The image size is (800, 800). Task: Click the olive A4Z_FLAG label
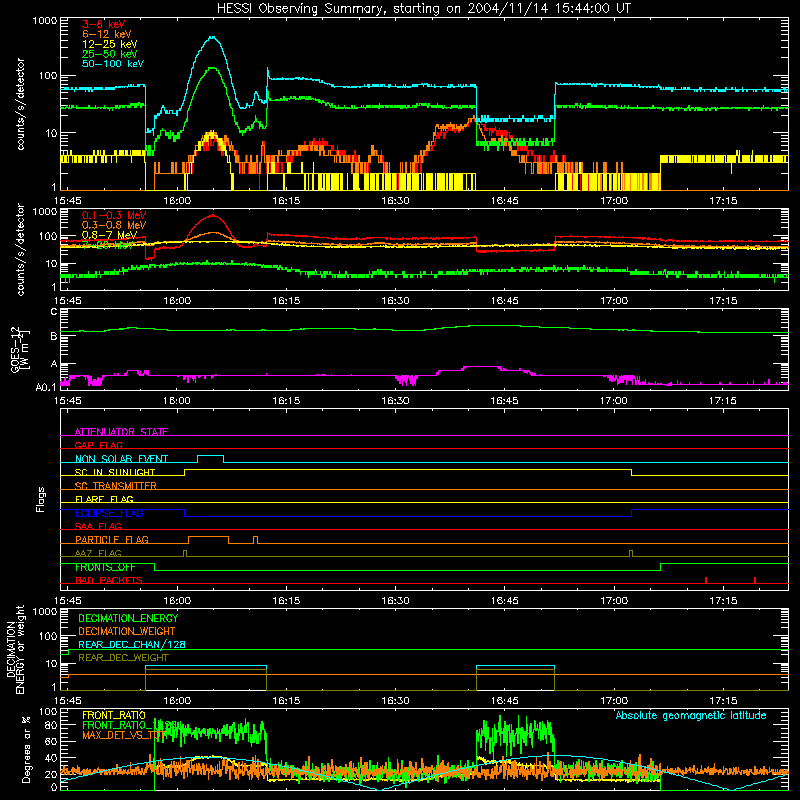coord(98,553)
